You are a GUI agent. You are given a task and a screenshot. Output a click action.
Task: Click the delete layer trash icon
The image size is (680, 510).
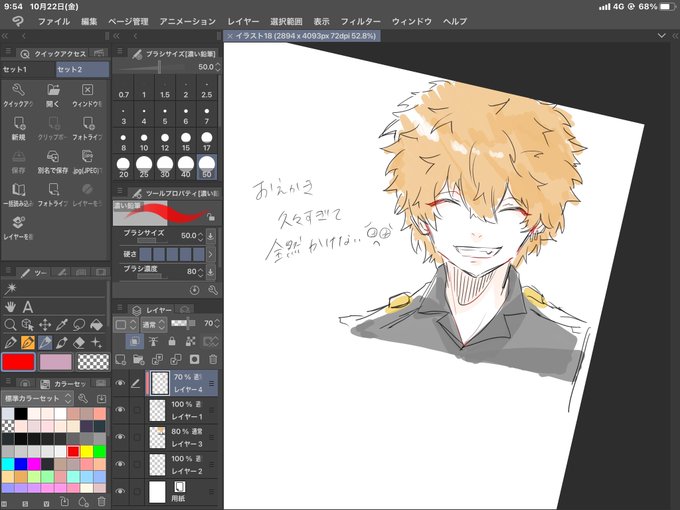(x=213, y=360)
